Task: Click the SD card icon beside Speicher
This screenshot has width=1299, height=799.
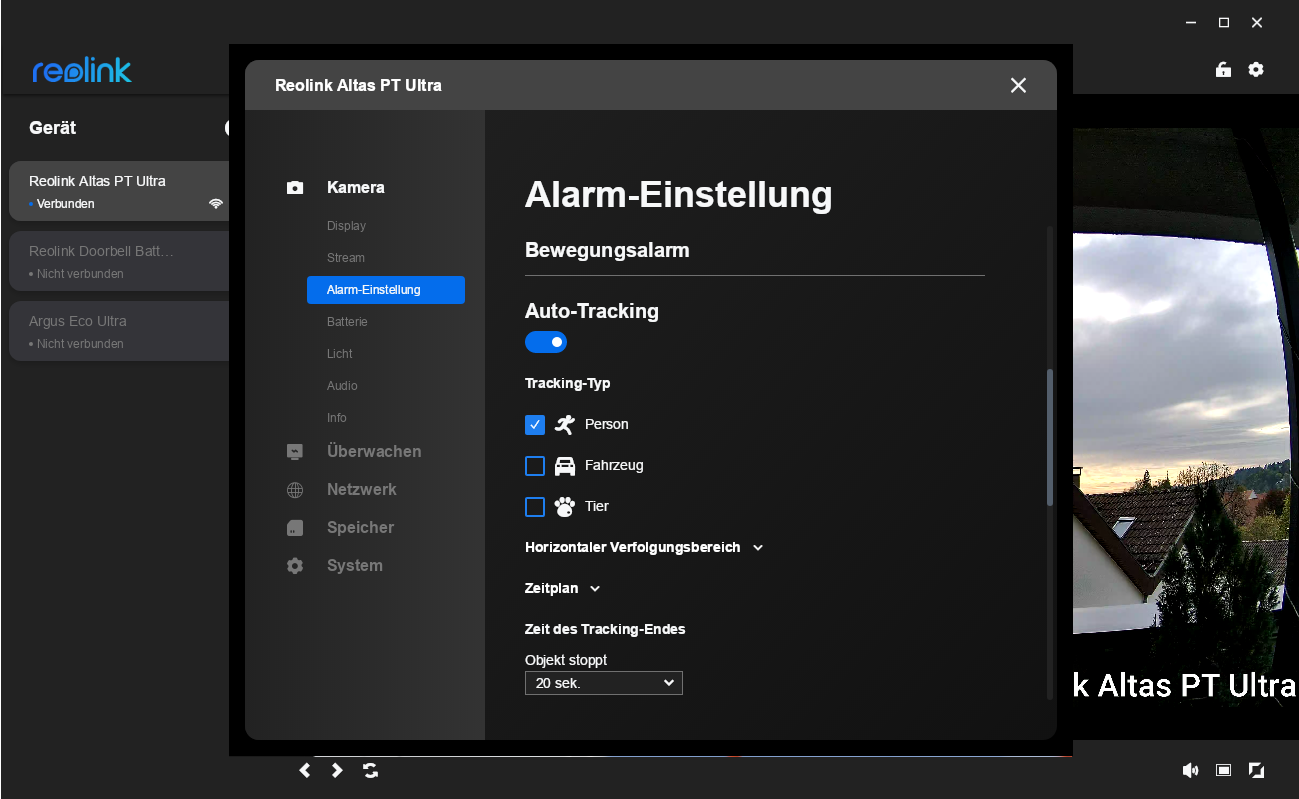Action: click(x=295, y=528)
